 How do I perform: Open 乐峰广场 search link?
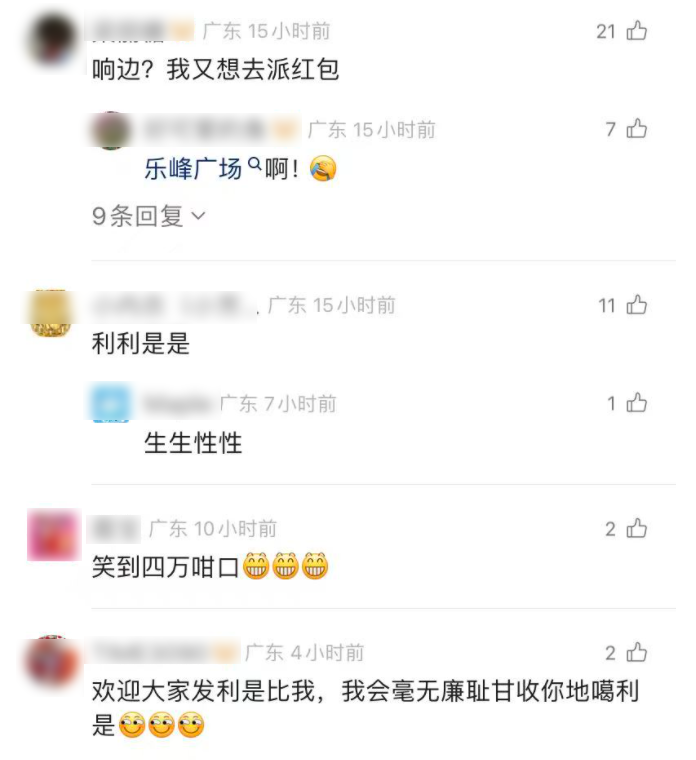coord(193,169)
